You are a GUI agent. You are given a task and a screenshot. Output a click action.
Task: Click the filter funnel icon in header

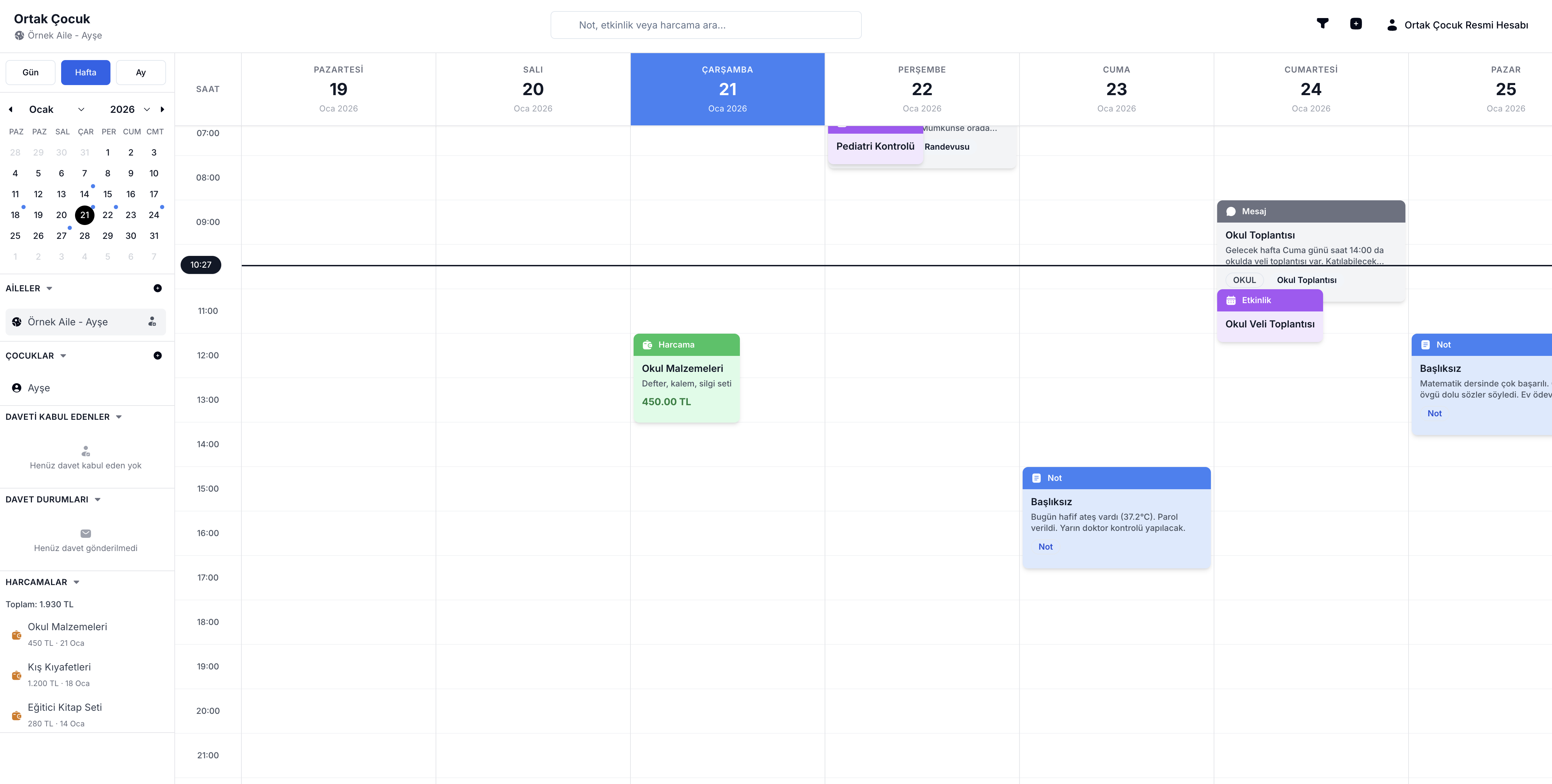click(x=1322, y=24)
